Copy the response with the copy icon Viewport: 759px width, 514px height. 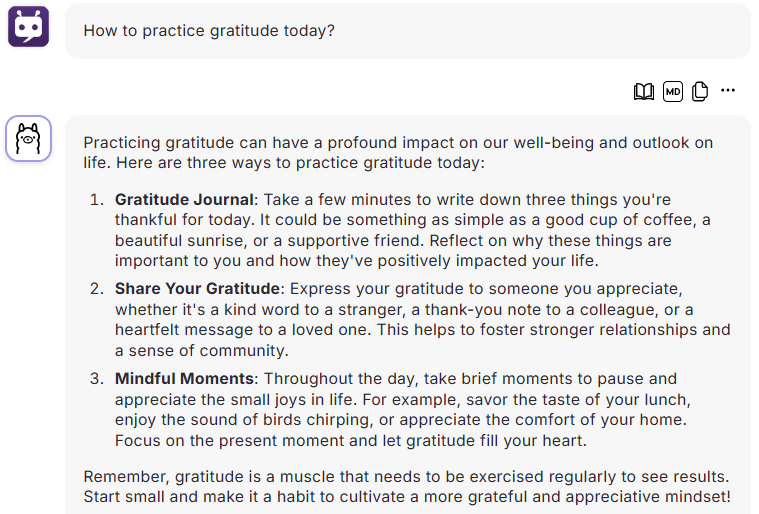[x=700, y=91]
